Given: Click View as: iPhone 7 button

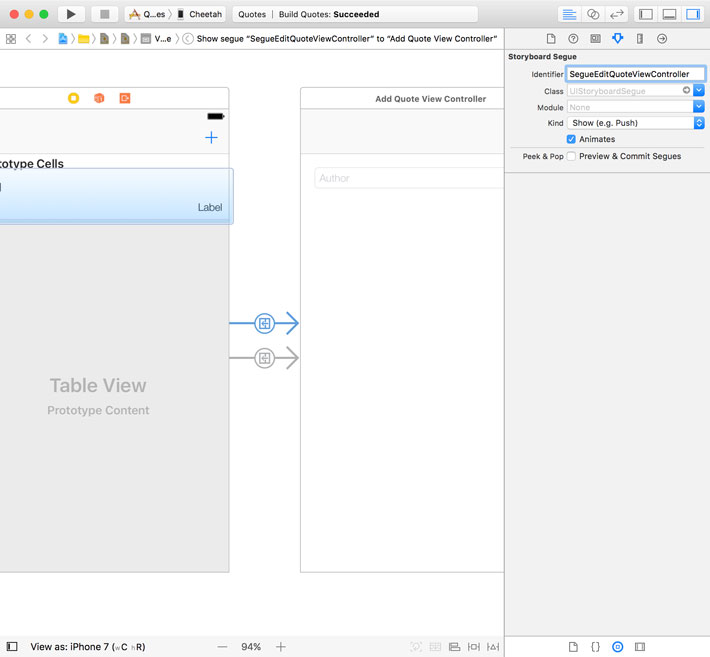Looking at the screenshot, I should [x=87, y=647].
